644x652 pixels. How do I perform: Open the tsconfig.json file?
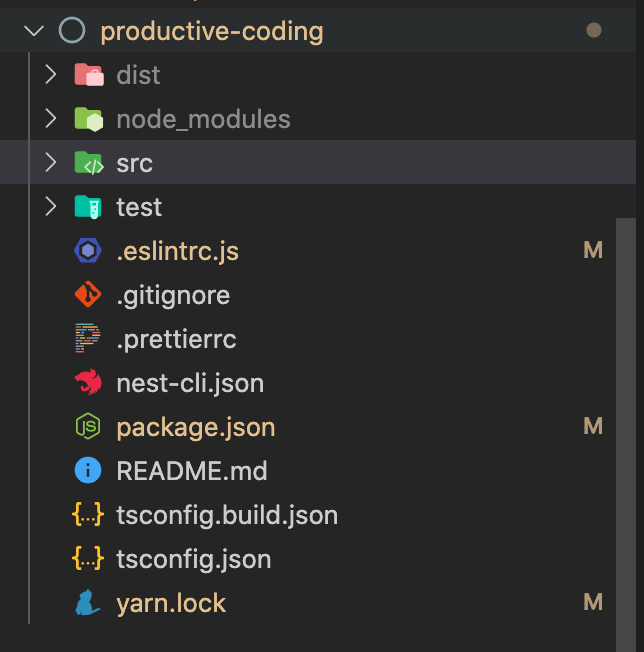(193, 559)
